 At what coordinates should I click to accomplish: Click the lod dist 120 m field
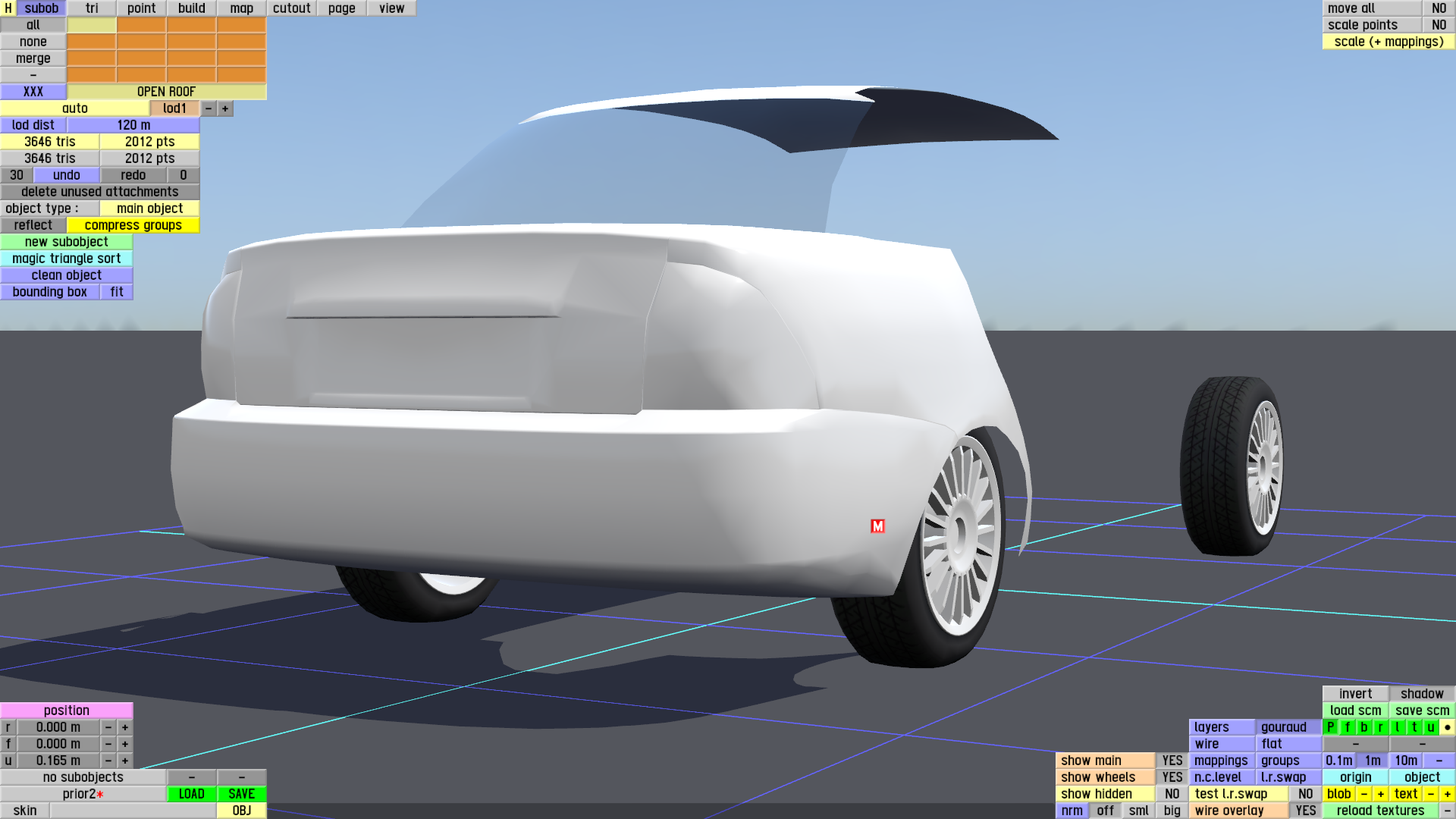pos(133,125)
